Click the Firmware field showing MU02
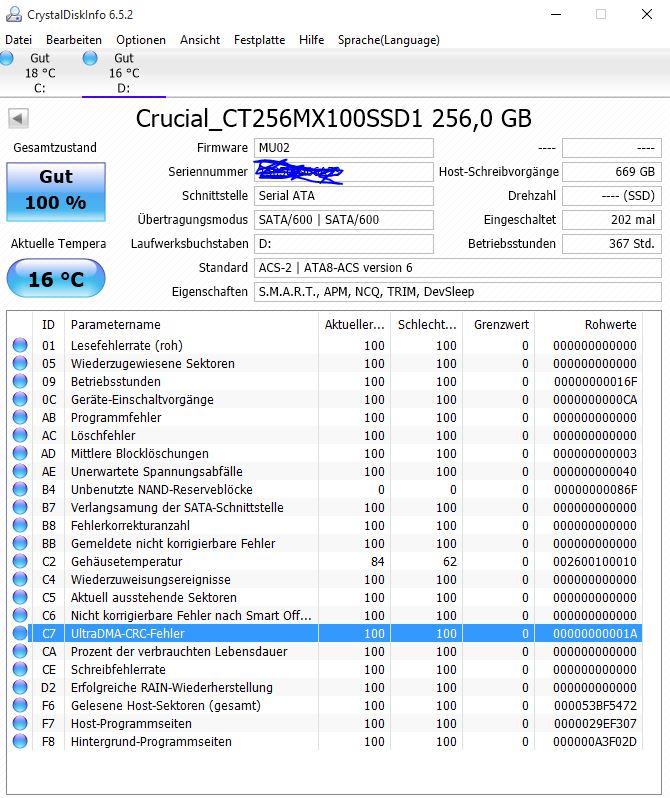 344,148
